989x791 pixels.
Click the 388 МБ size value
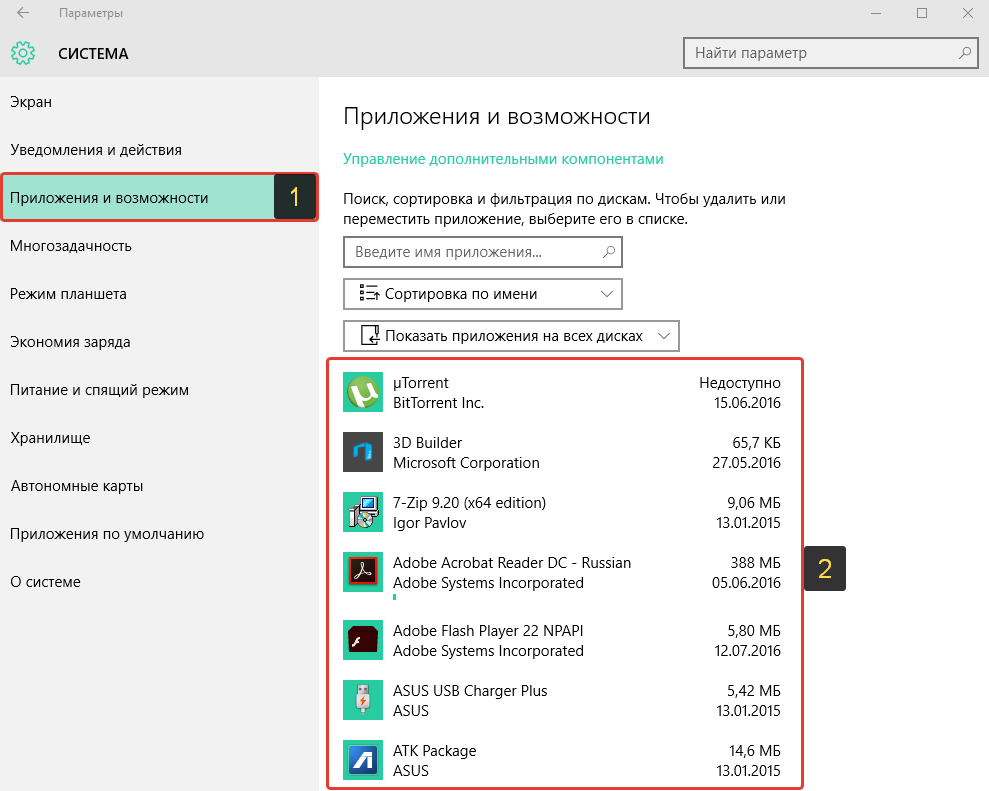[x=755, y=563]
